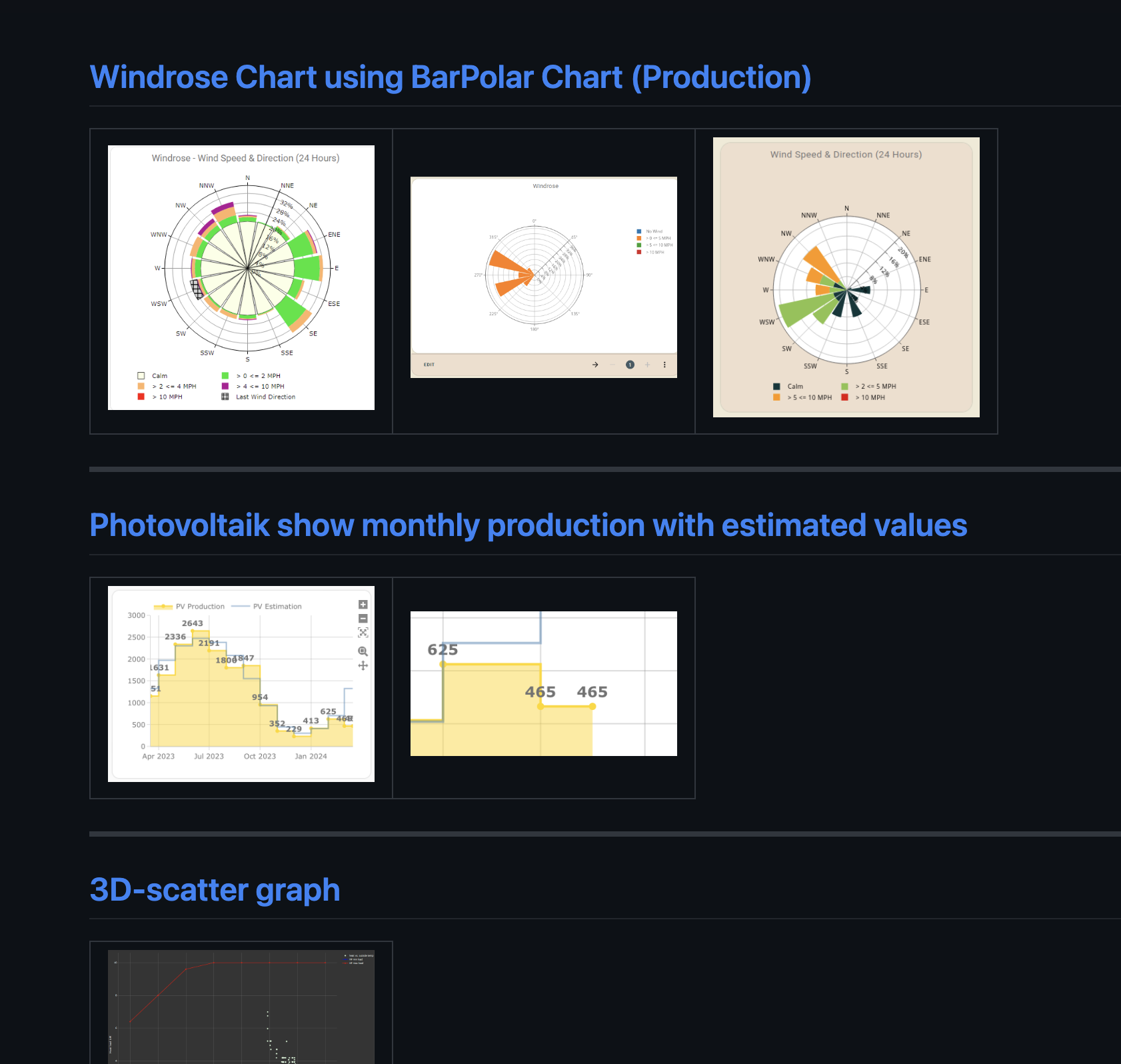Select the 'PV Estimation' legend label
1121x1064 pixels.
pyautogui.click(x=276, y=606)
